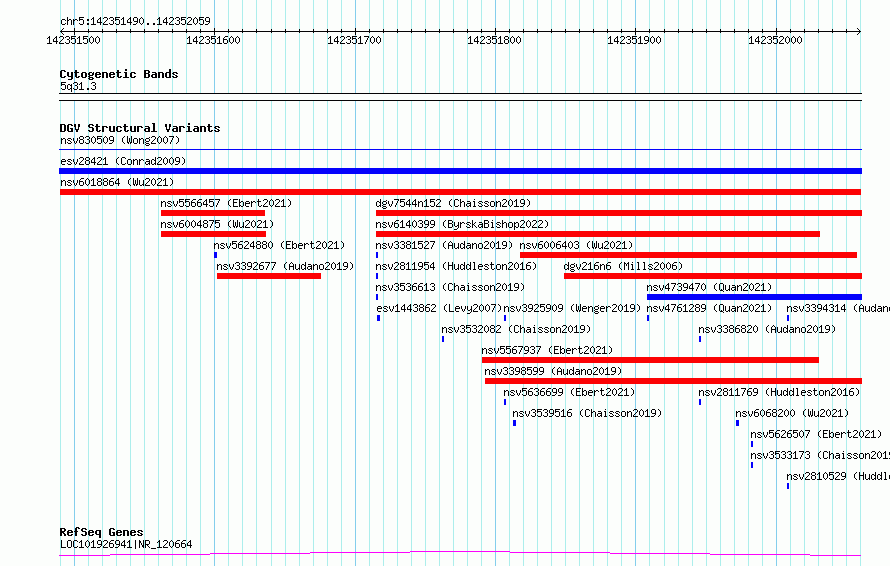
Task: Click the 142352000 ruler position label
Action: (775, 40)
